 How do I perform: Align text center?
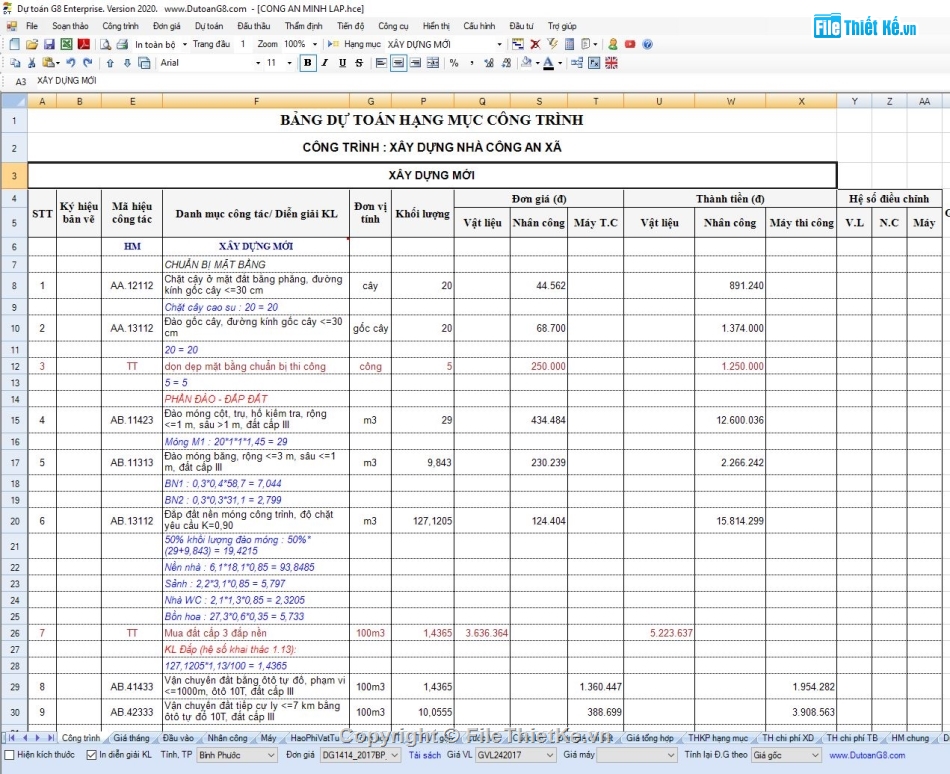[398, 63]
